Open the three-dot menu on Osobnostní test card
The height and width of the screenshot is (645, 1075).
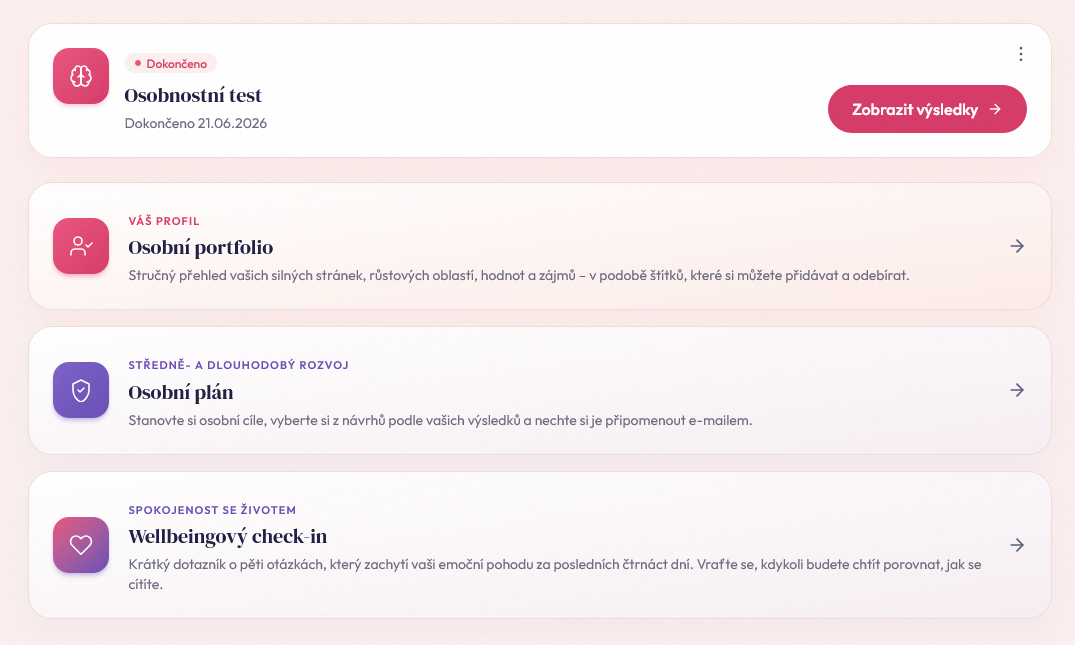coord(1021,54)
